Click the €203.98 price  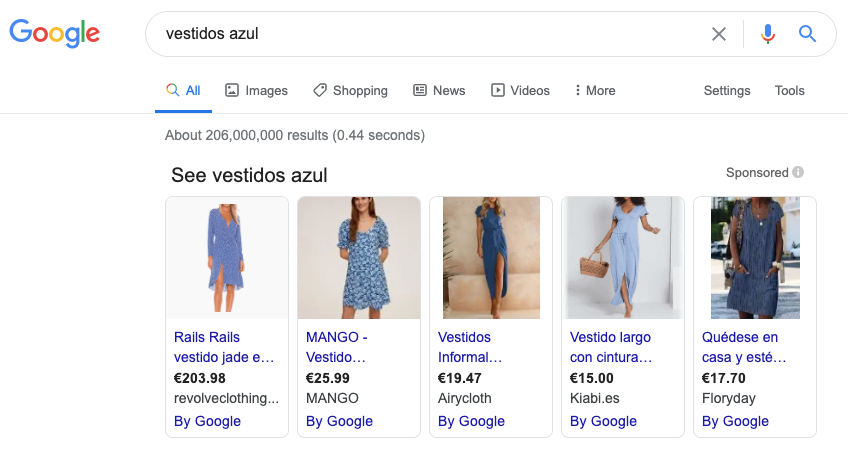(x=200, y=378)
